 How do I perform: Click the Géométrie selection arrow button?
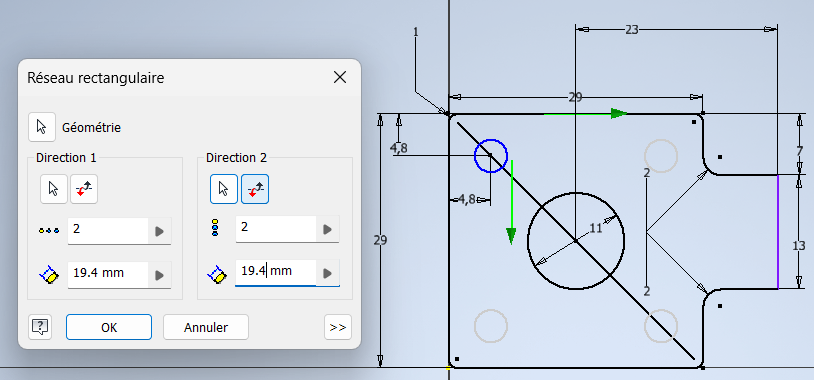coord(42,127)
